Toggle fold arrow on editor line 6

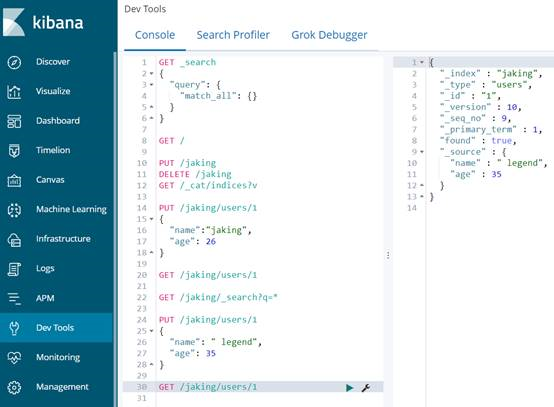[x=152, y=118]
